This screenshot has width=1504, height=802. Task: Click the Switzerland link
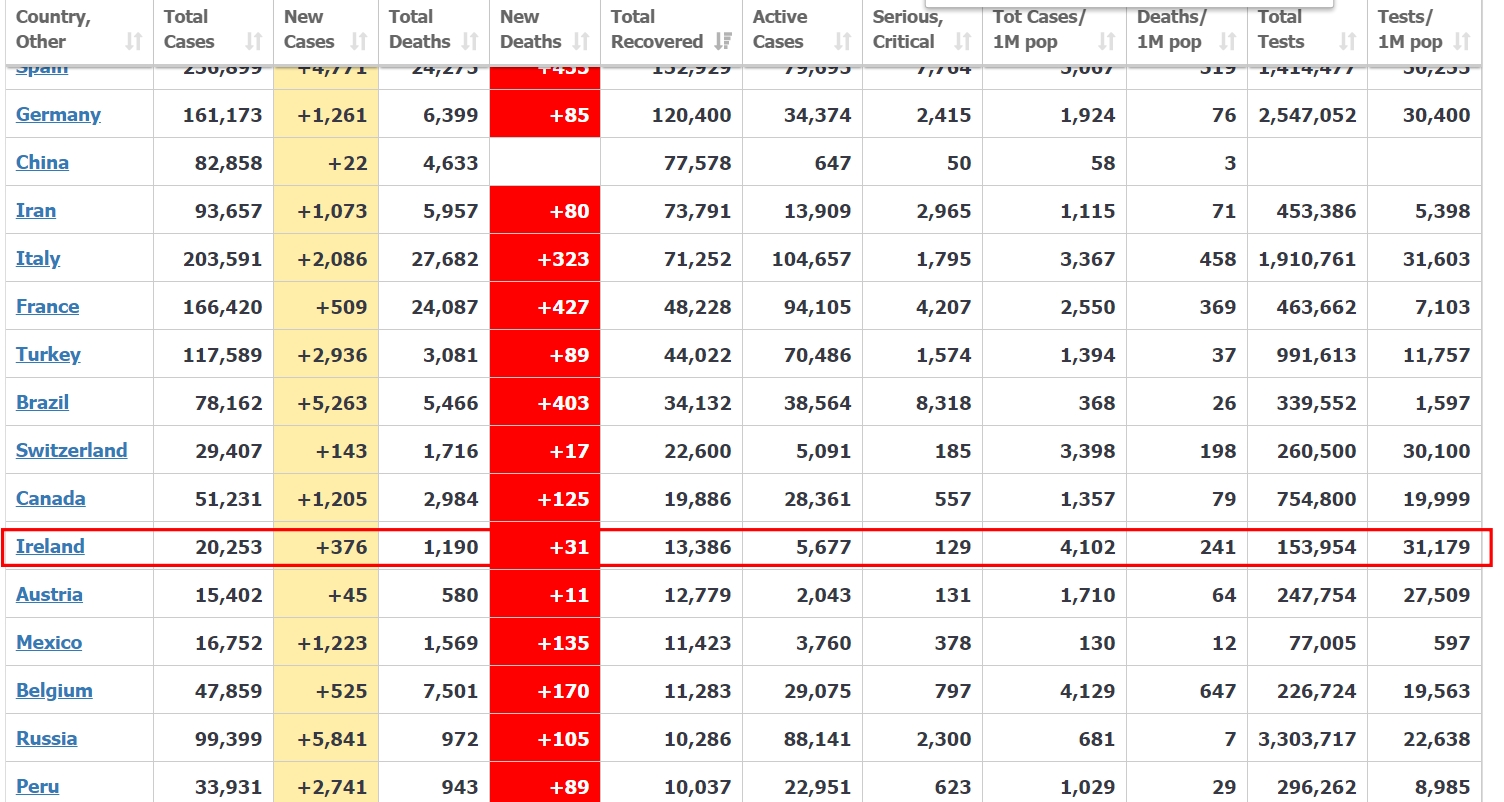(71, 450)
